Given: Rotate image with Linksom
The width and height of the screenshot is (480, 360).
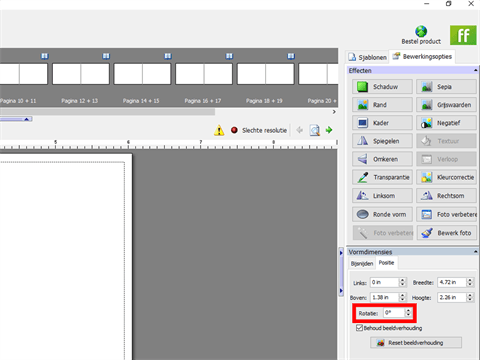Looking at the screenshot, I should point(382,196).
